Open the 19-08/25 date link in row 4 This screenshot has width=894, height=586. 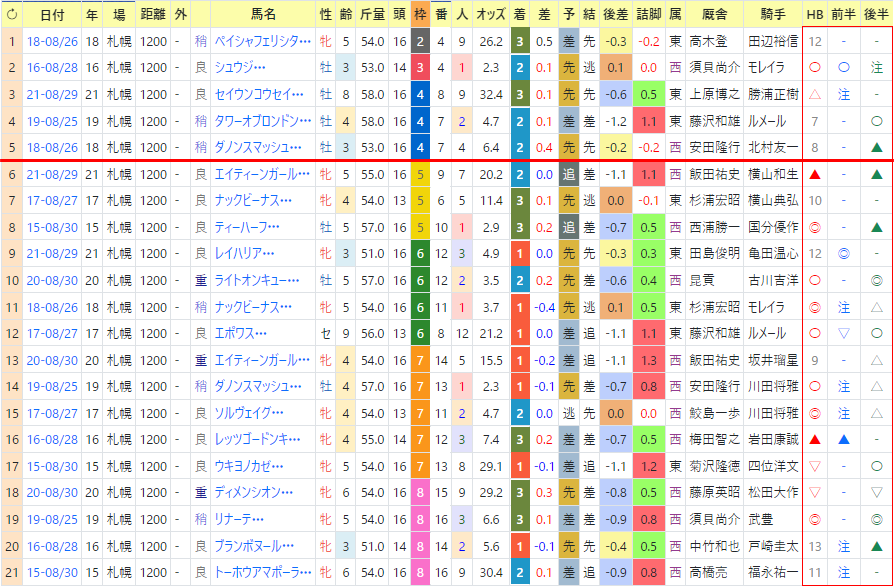point(52,121)
